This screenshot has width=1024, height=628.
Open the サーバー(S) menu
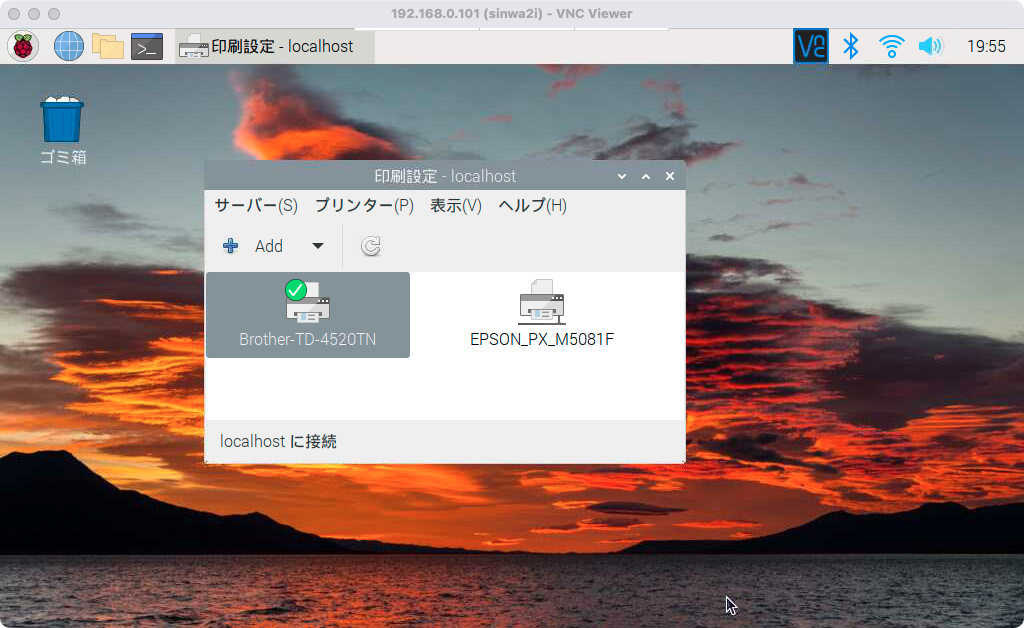(x=256, y=205)
